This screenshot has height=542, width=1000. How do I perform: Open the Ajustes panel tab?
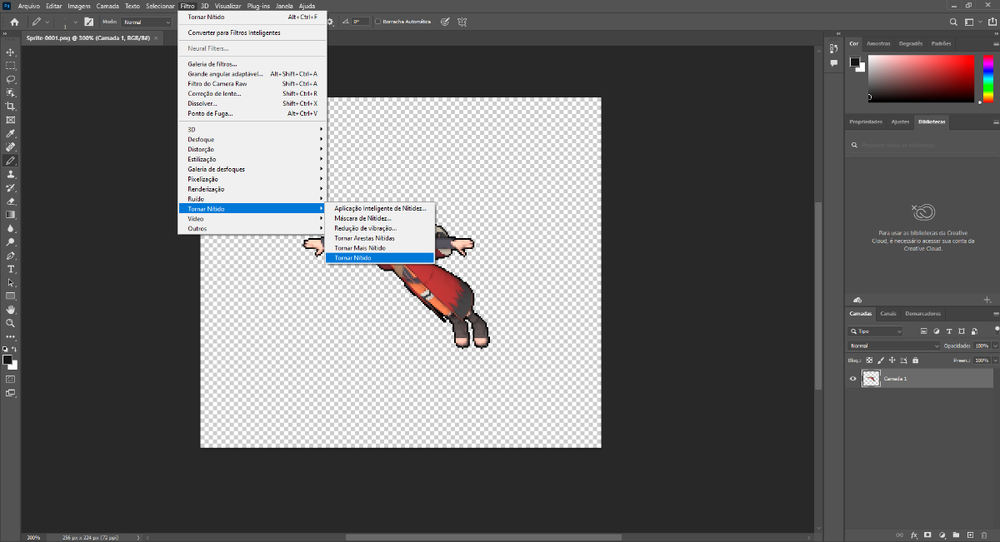900,122
